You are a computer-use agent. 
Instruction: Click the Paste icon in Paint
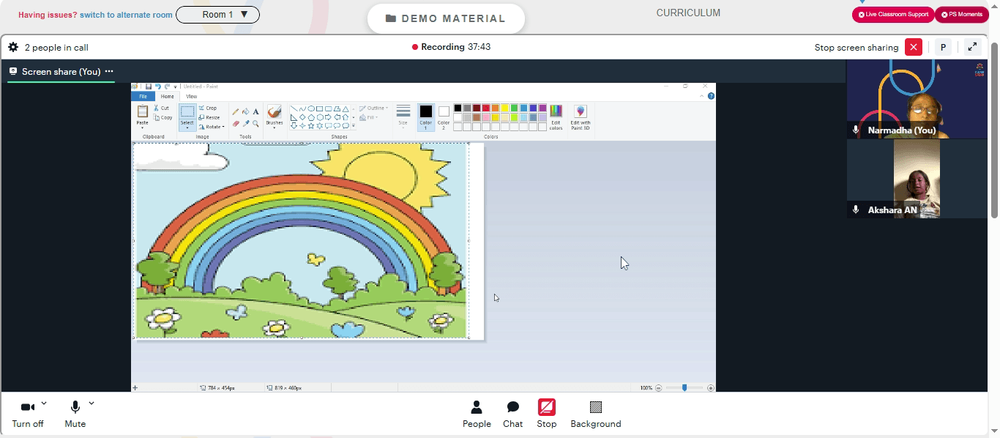point(142,115)
